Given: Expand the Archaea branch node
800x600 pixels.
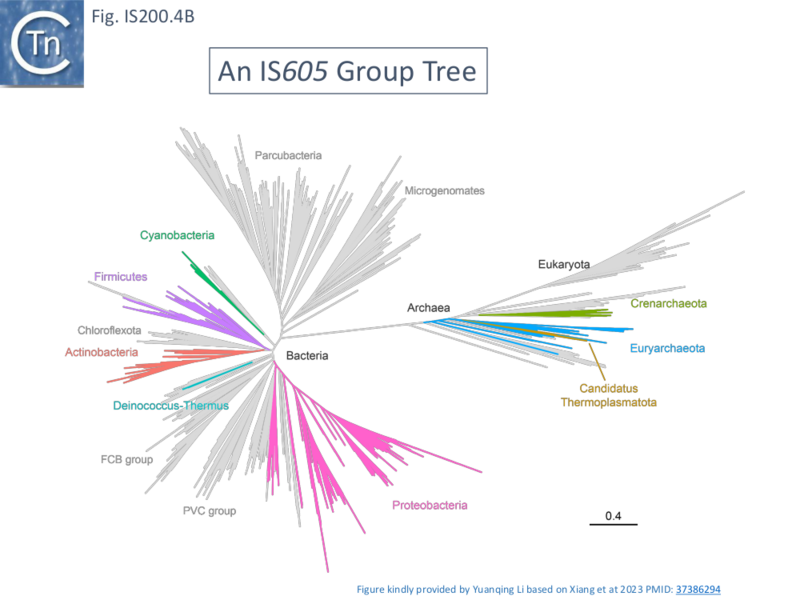Looking at the screenshot, I should click(428, 307).
